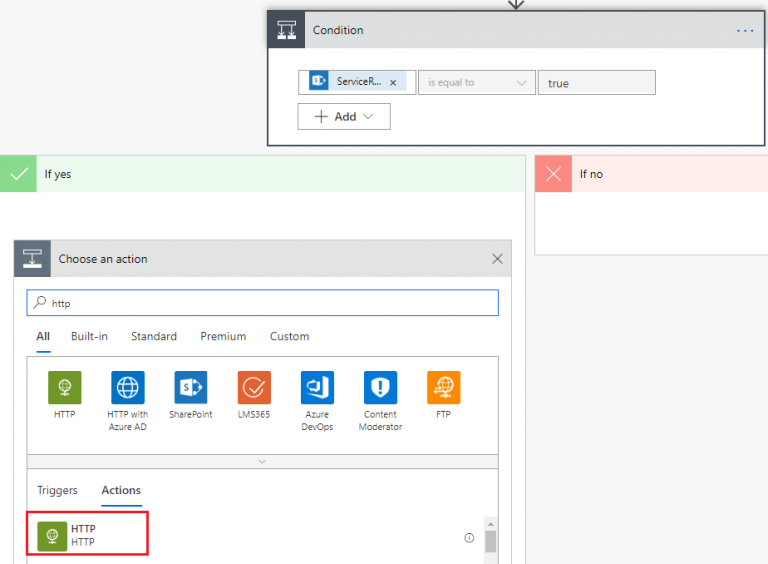The image size is (768, 564).
Task: Remove the ServiceR... token from condition
Action: 393,83
